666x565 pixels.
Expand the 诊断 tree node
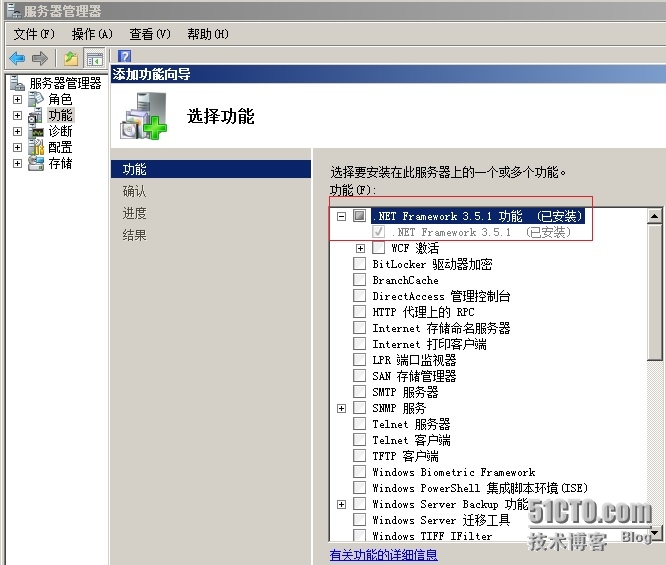click(17, 131)
